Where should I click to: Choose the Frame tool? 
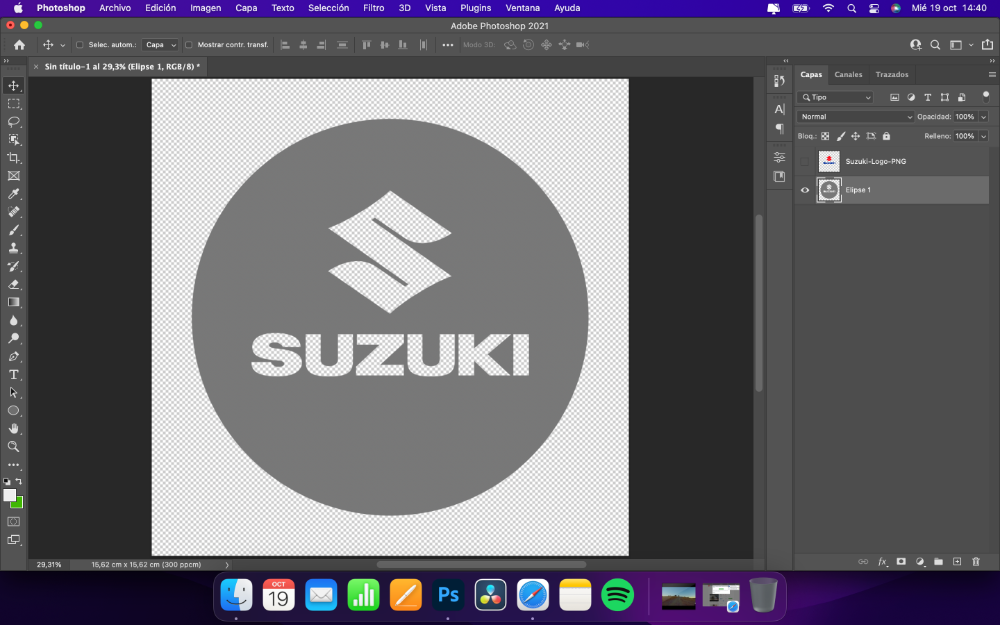click(13, 175)
